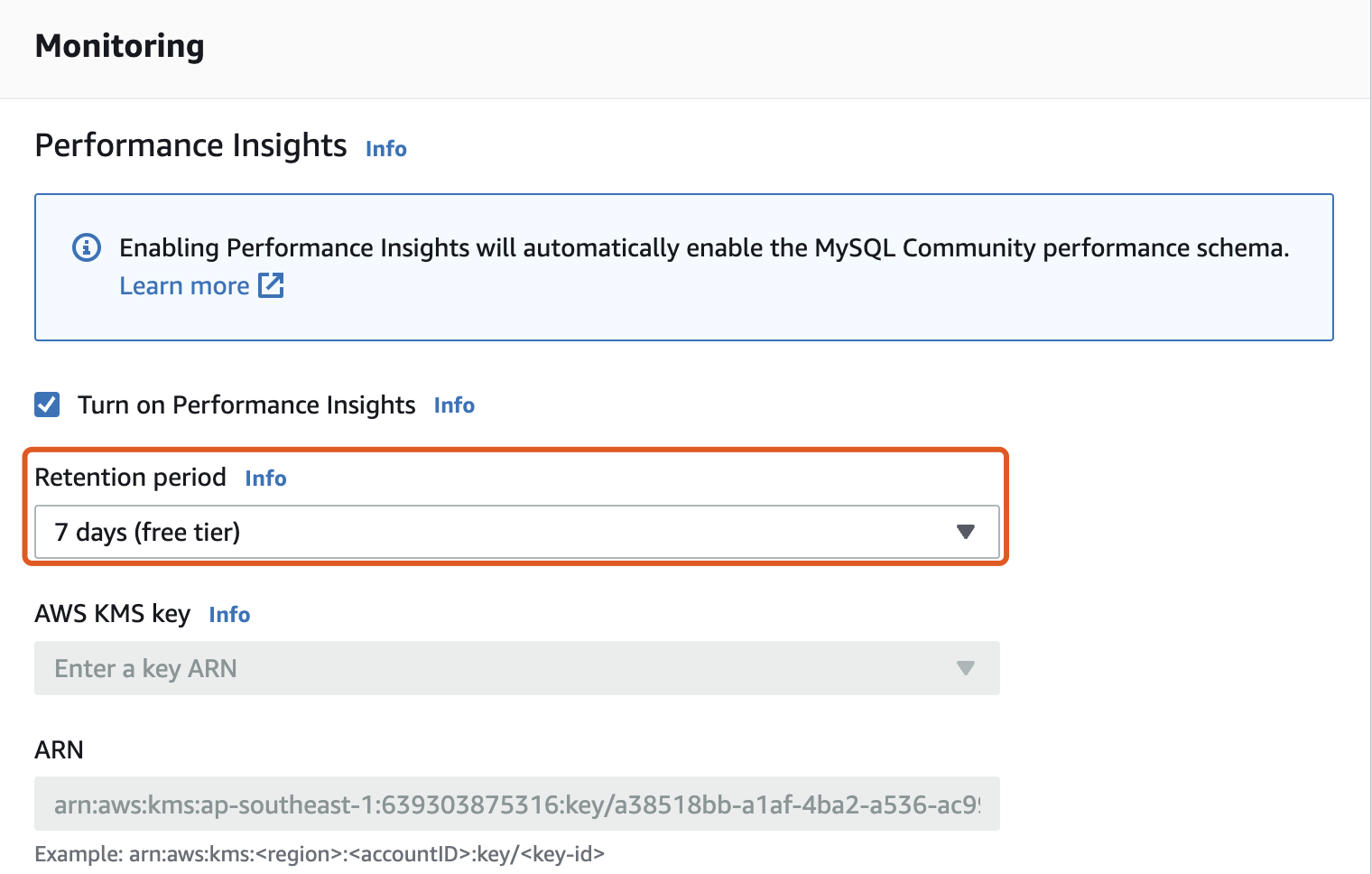Click the info circle icon in the banner
Image resolution: width=1372 pixels, height=874 pixels.
pyautogui.click(x=87, y=247)
